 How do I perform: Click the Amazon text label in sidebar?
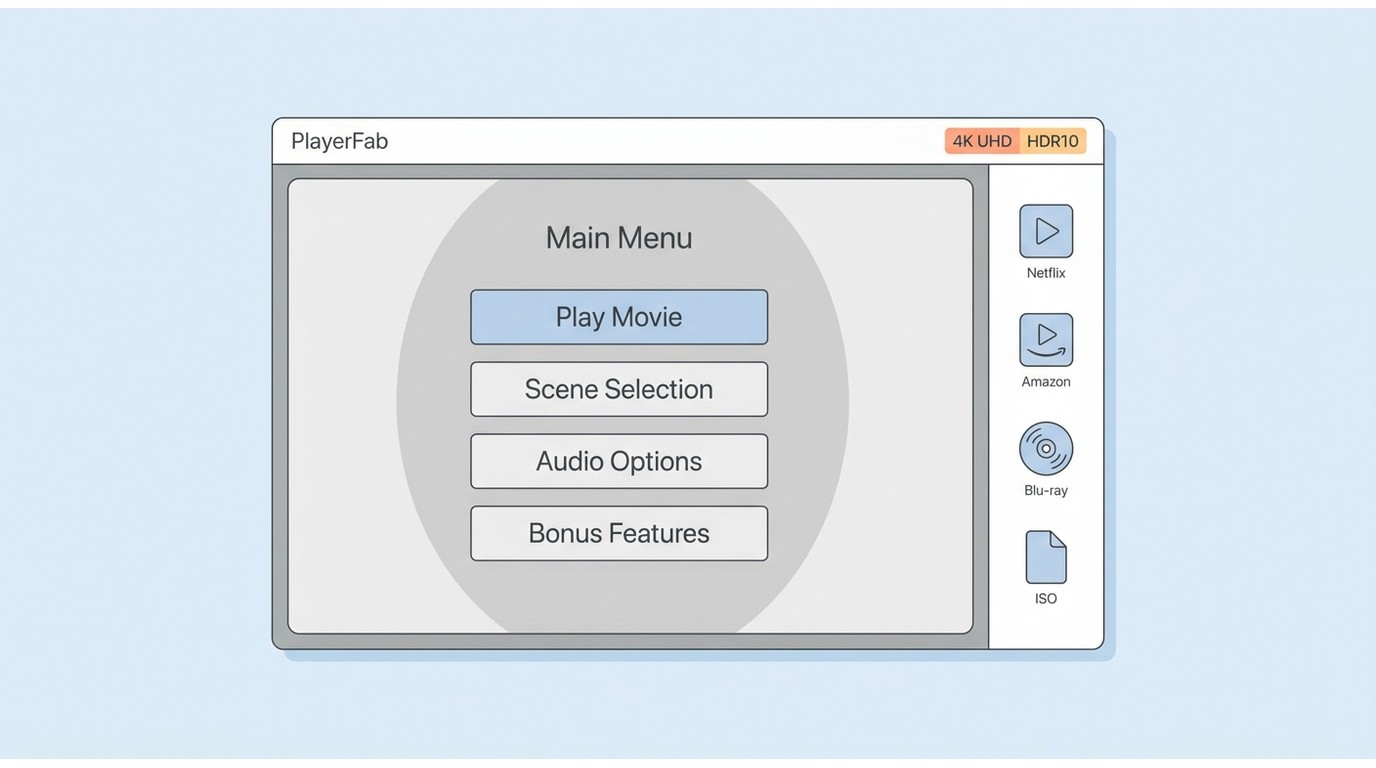(x=1046, y=382)
